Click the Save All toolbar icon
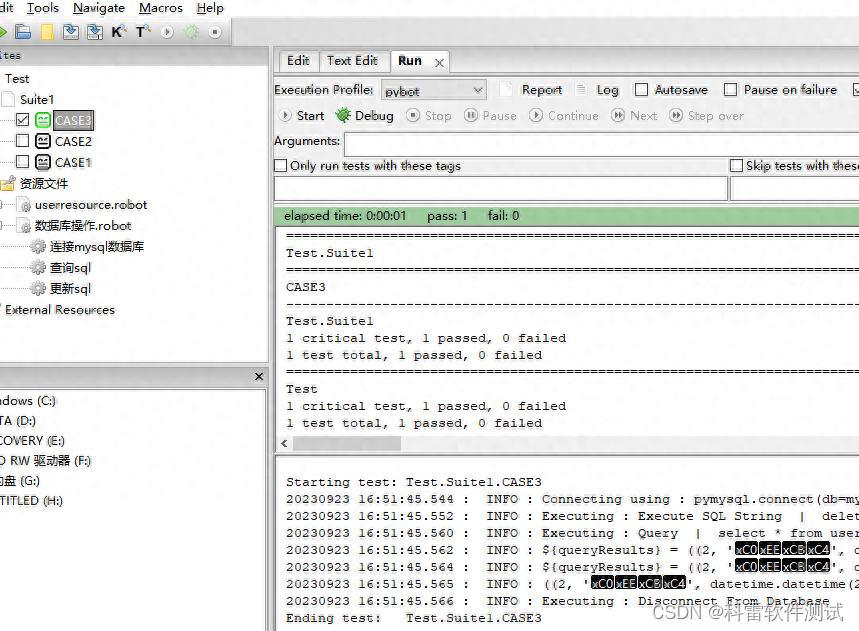 click(93, 31)
